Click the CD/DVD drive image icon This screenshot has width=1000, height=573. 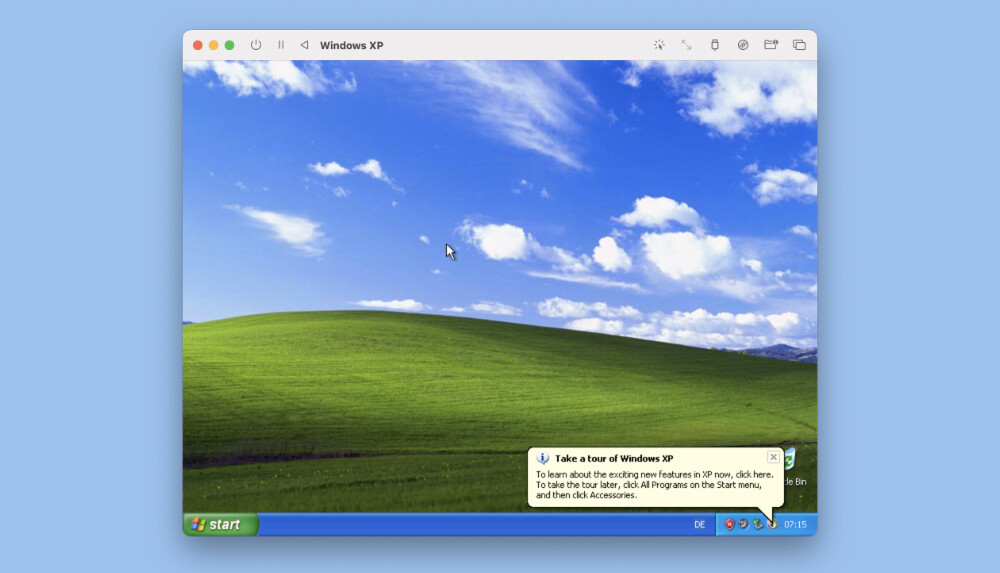743,45
